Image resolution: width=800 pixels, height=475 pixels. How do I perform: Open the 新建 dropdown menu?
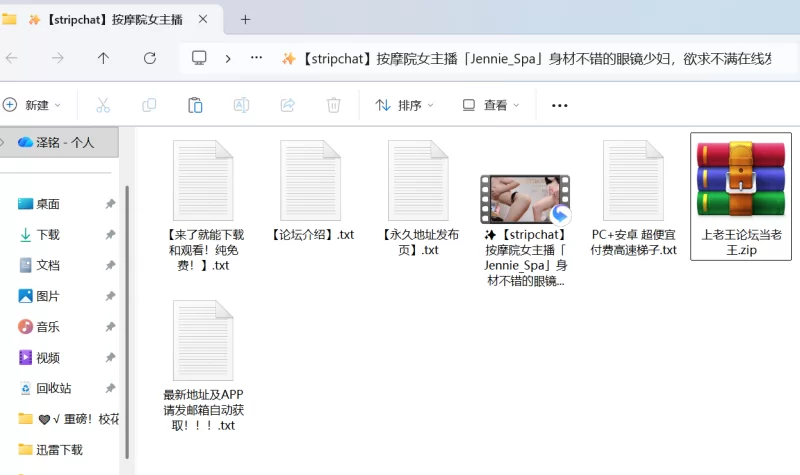(32, 105)
